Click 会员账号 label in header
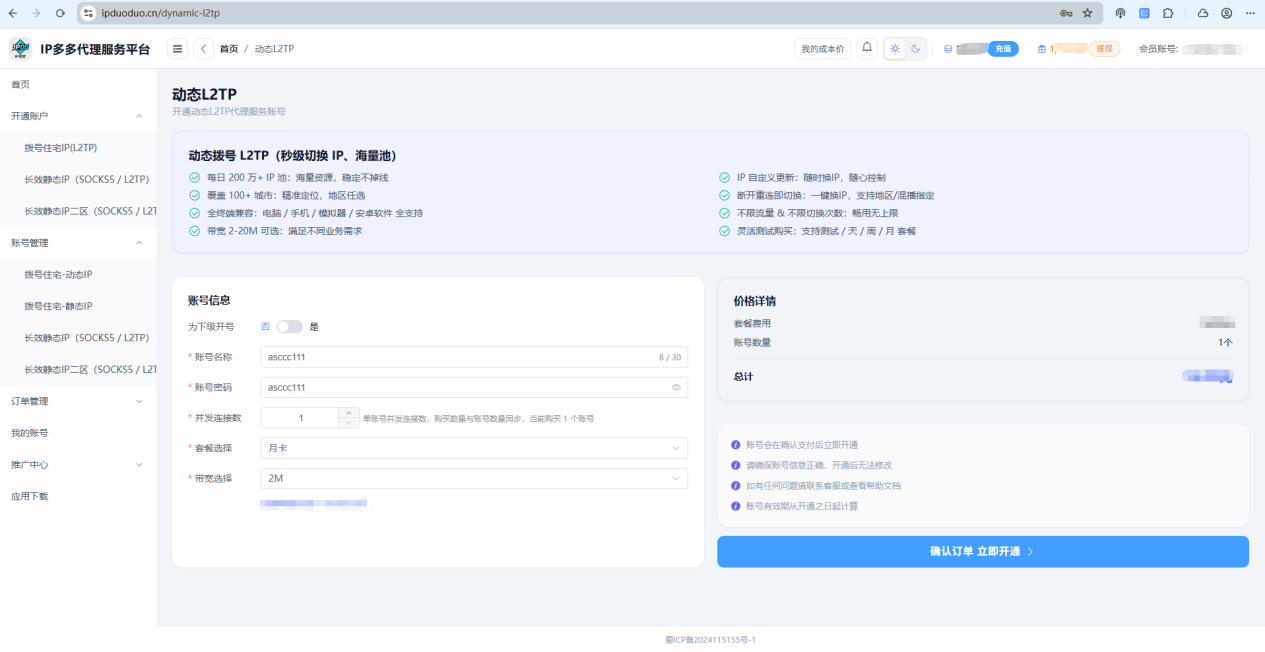This screenshot has height=652, width=1265. click(1158, 49)
